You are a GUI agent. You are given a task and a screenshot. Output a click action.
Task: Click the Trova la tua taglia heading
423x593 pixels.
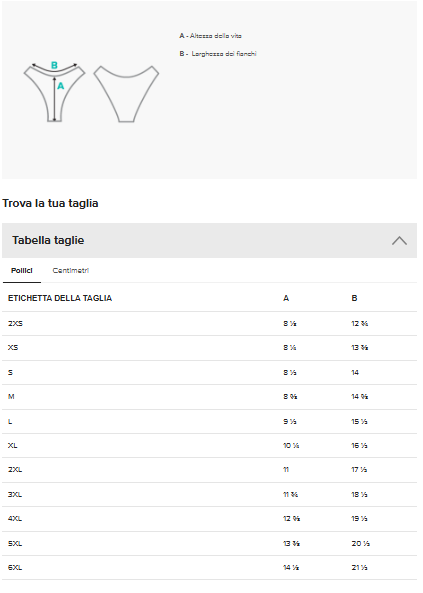51,205
